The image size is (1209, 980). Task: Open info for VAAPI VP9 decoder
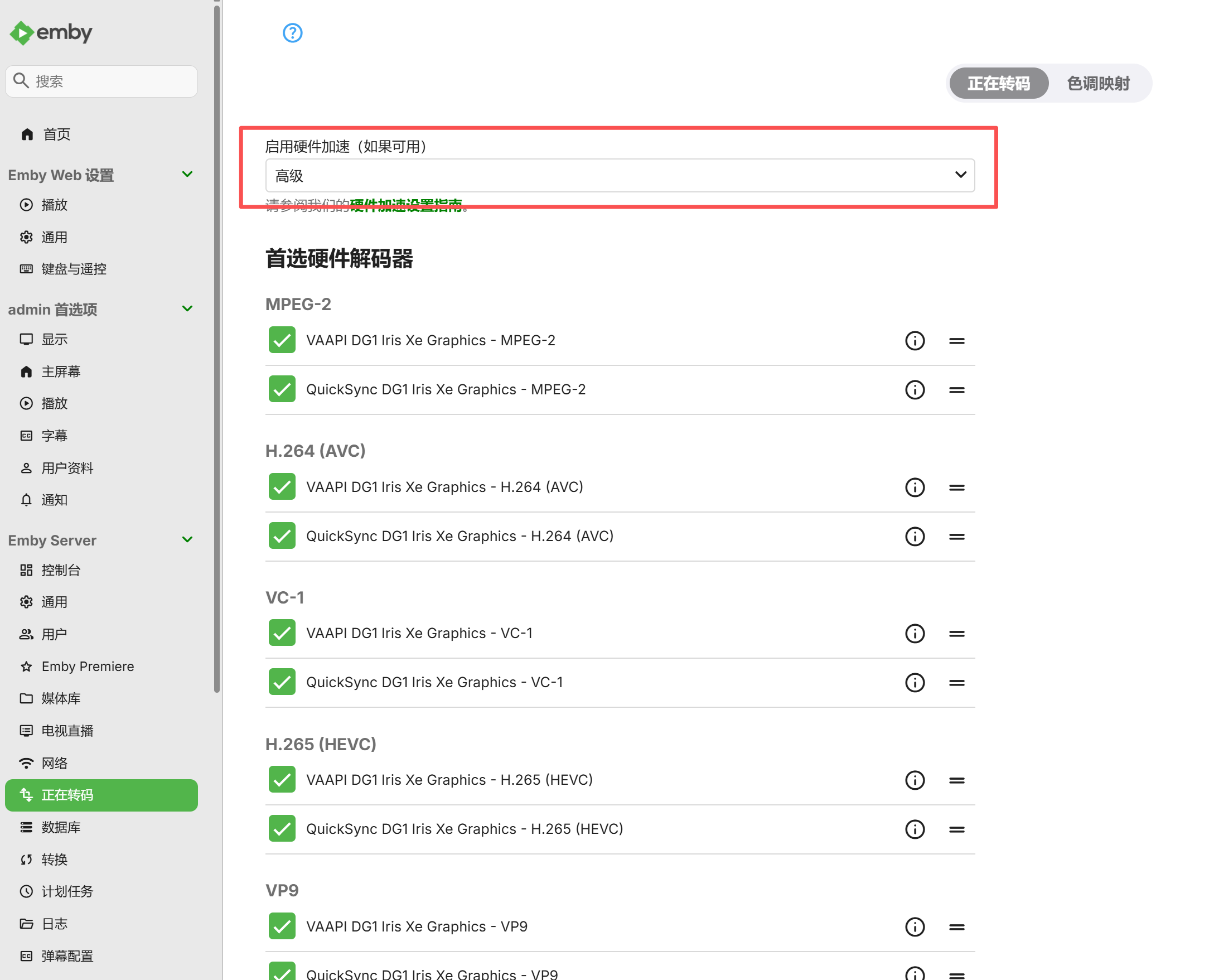point(915,926)
